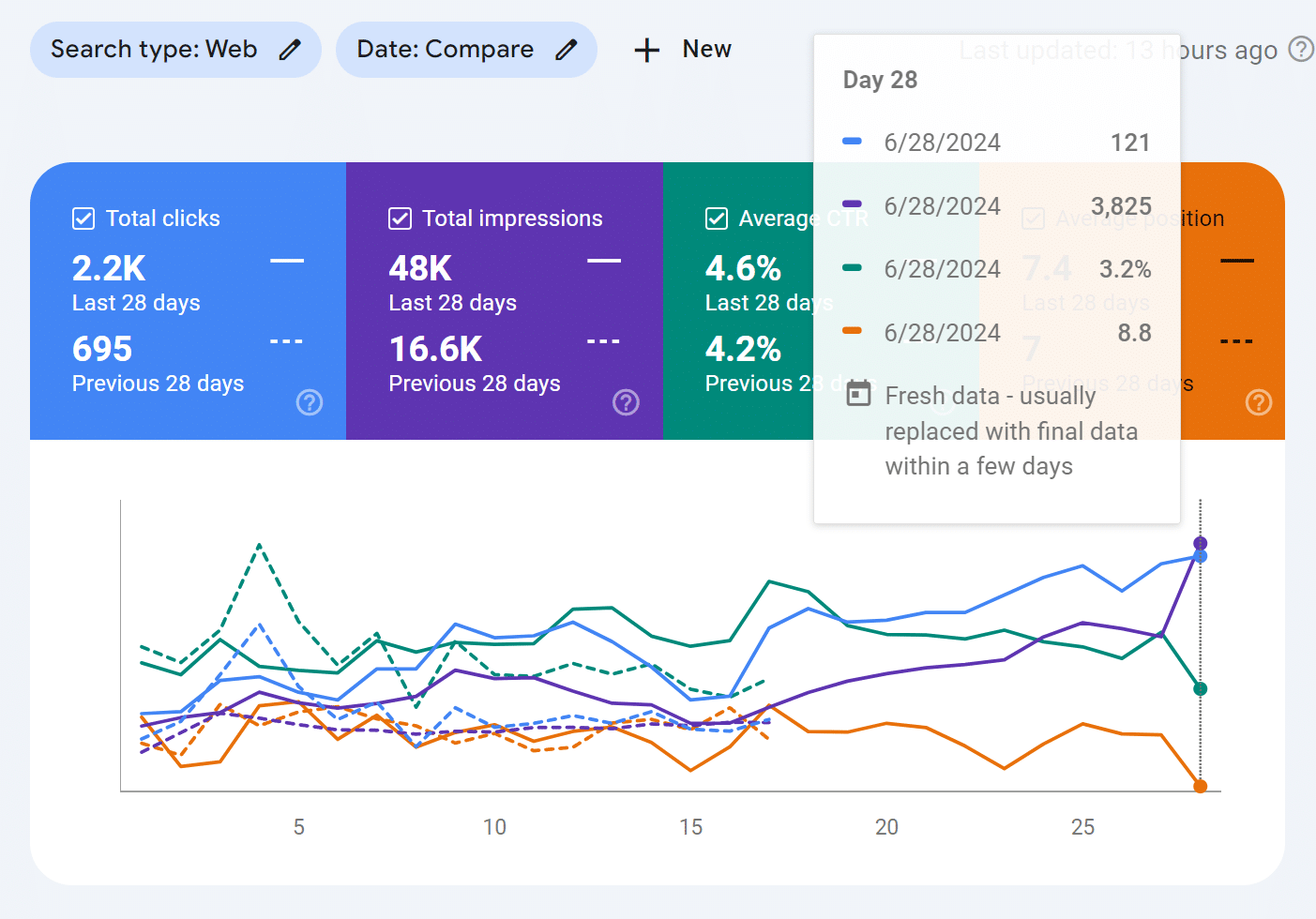Open help icon on Average position card
Image resolution: width=1316 pixels, height=919 pixels.
pos(1259,402)
